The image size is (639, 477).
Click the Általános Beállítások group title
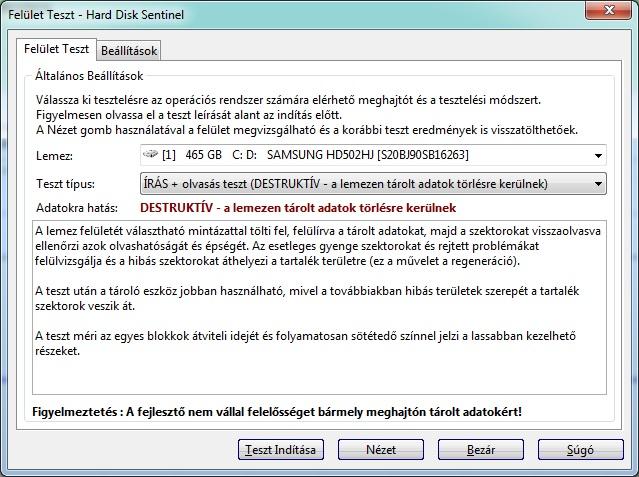click(x=89, y=76)
